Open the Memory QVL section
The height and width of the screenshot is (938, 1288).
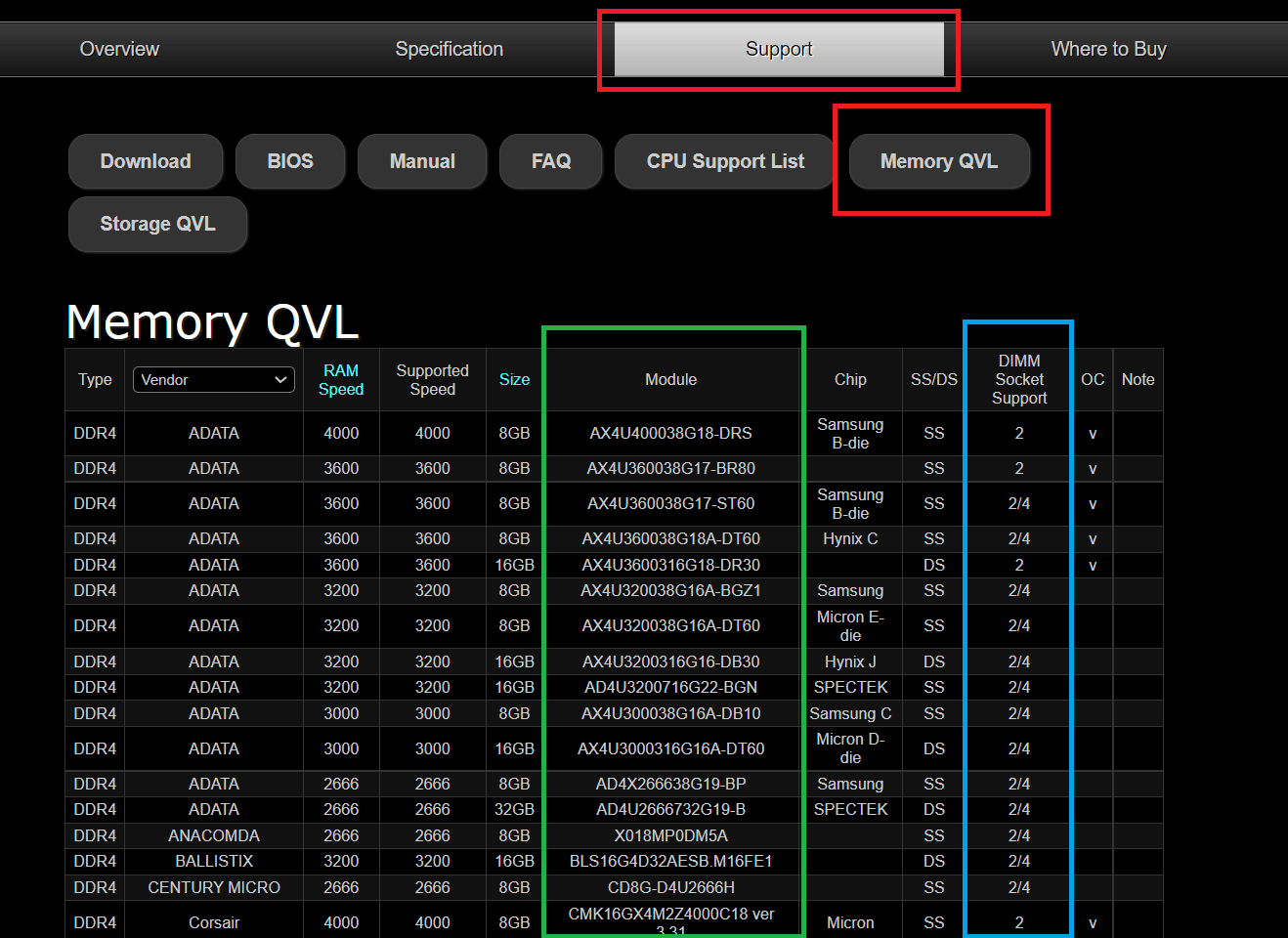[x=939, y=161]
